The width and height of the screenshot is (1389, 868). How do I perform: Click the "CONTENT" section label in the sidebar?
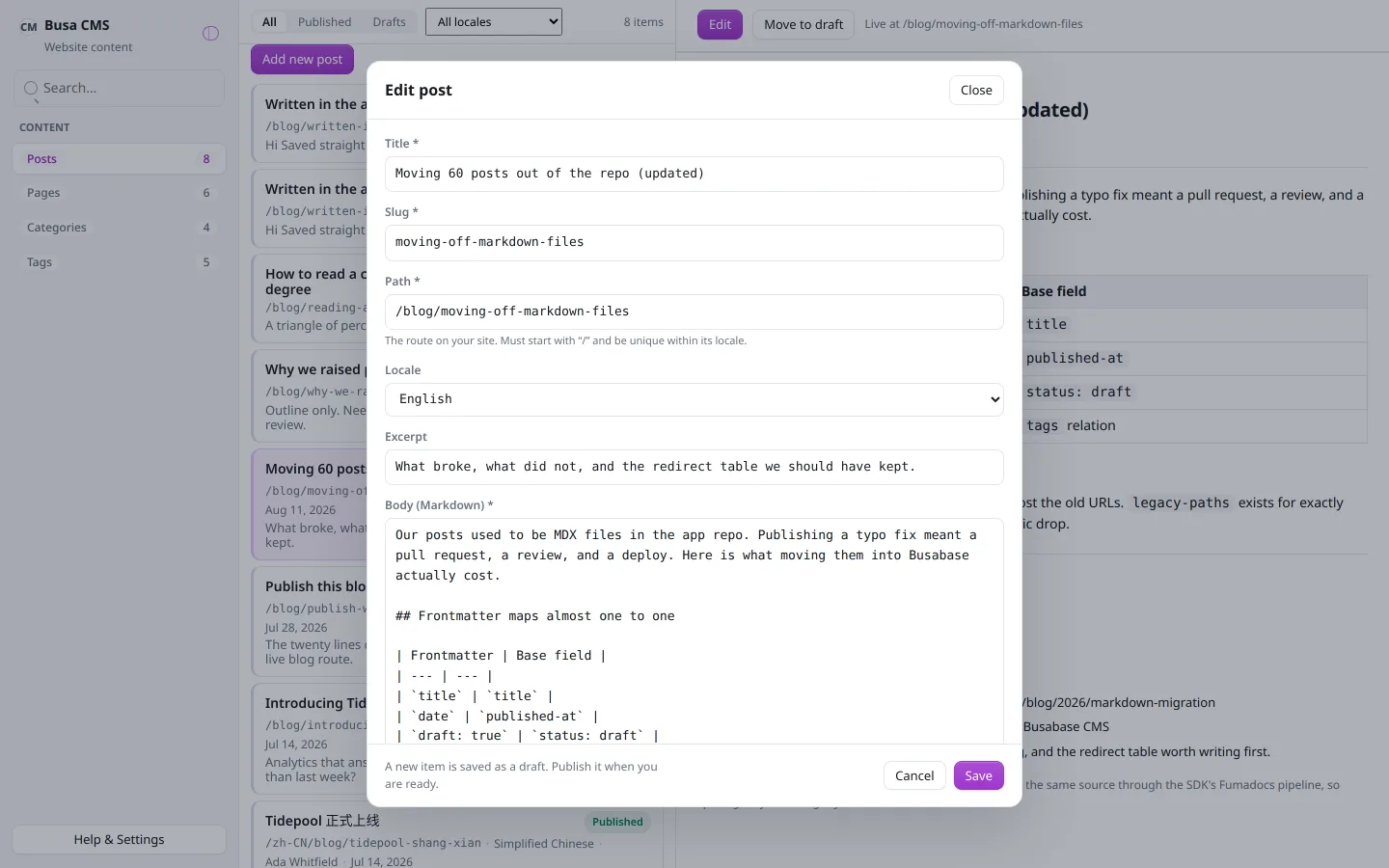pyautogui.click(x=44, y=127)
